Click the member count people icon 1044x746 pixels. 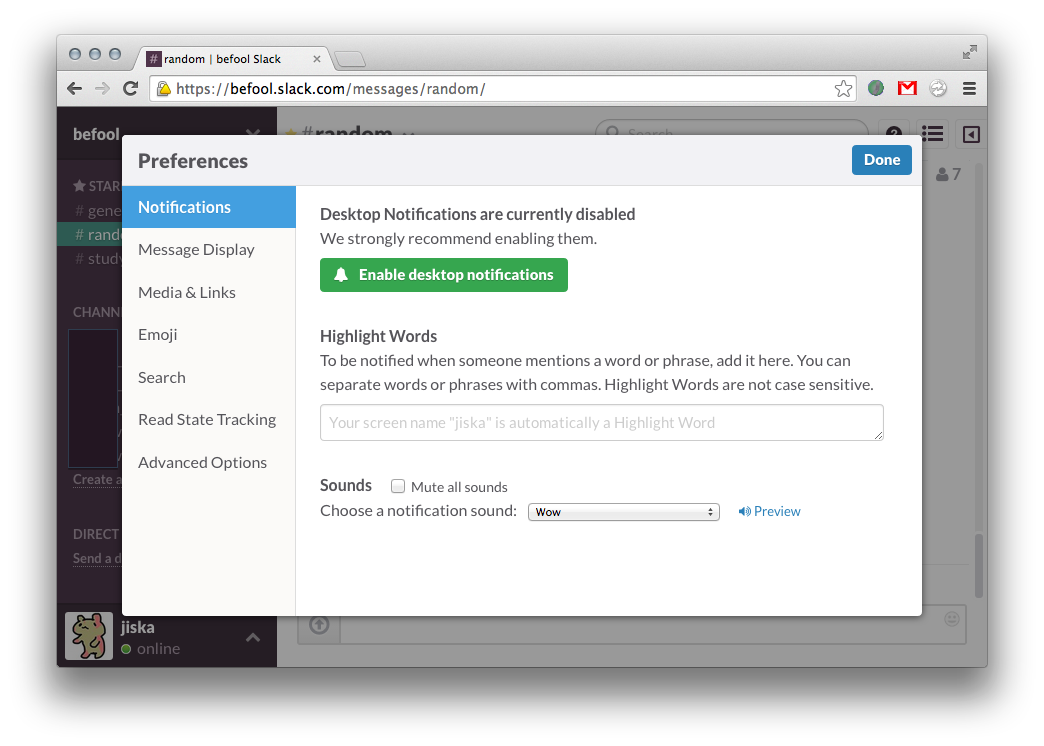pos(942,175)
